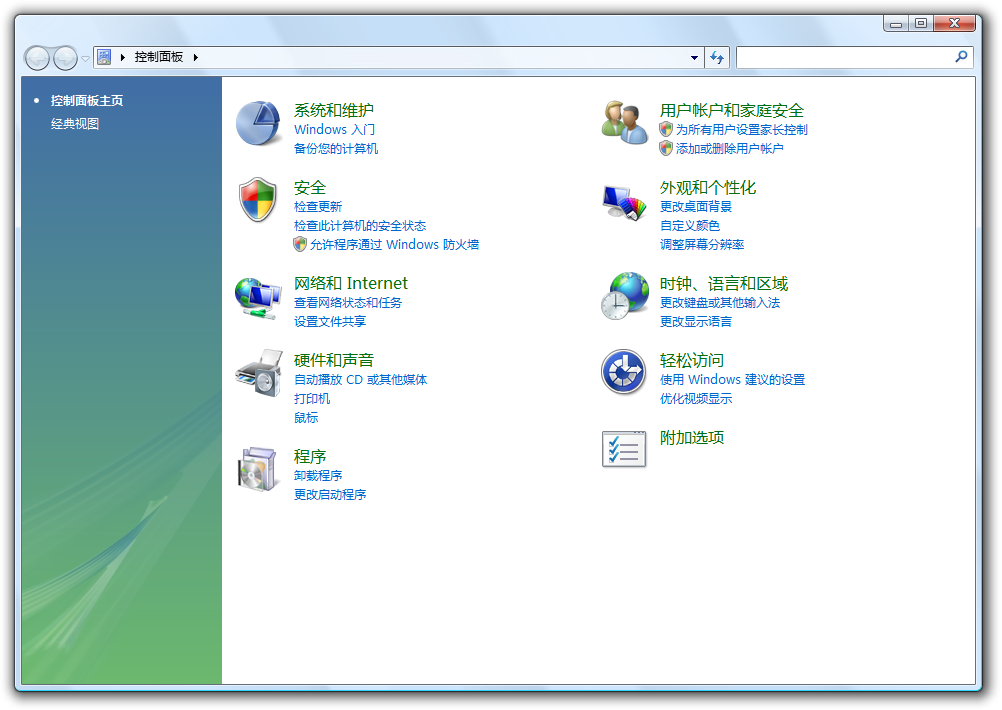This screenshot has height=710, width=1002.
Task: Click 卸载程序 link
Action: pyautogui.click(x=318, y=475)
